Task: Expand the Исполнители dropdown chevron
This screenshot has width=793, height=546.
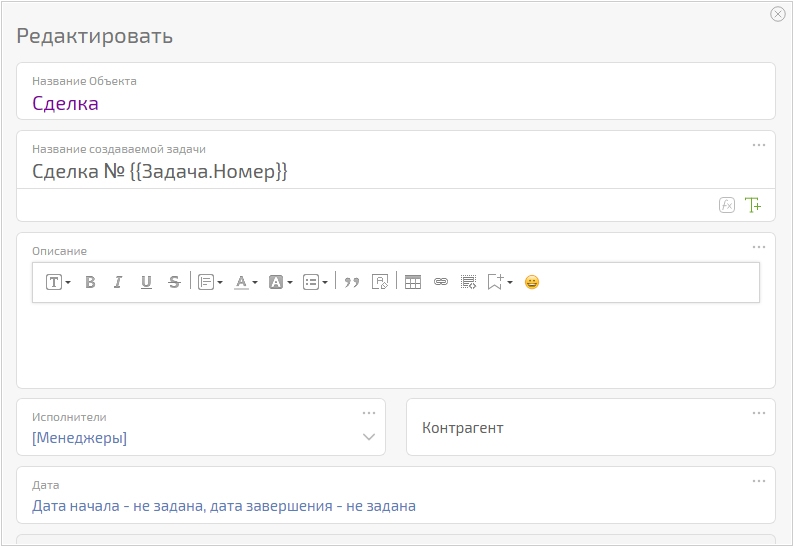Action: (369, 437)
